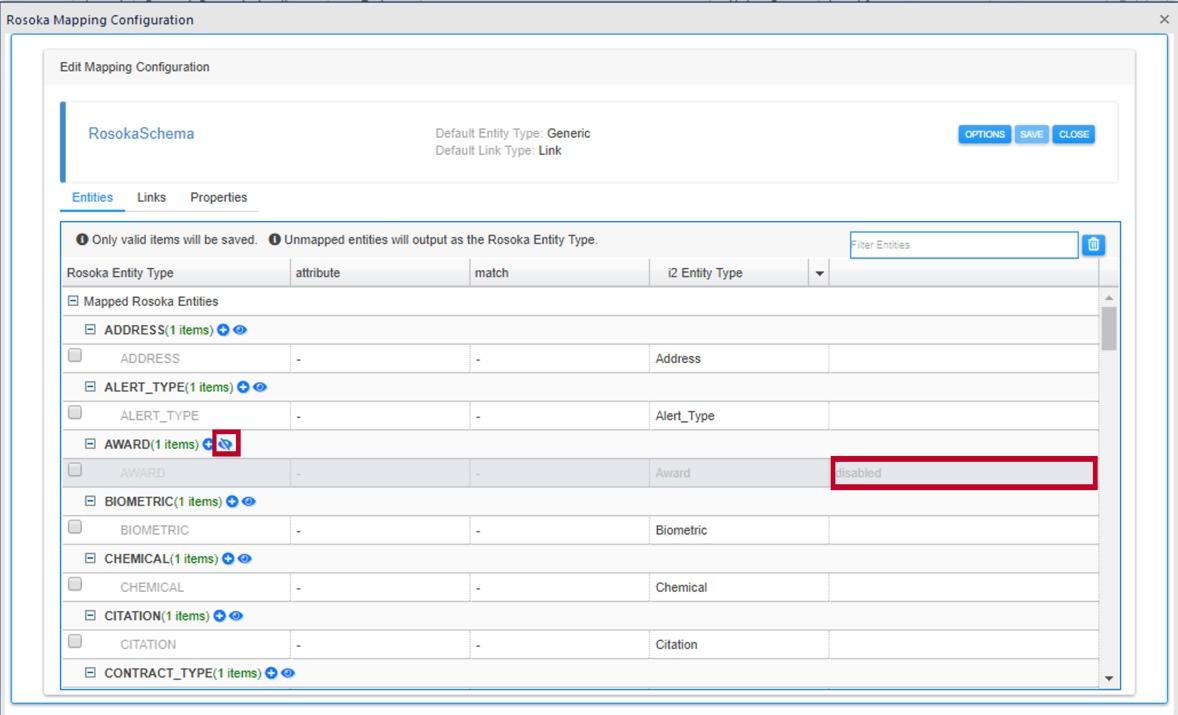Click the plus icon beside CHEMICAL group
This screenshot has height=715, width=1178.
tap(227, 559)
